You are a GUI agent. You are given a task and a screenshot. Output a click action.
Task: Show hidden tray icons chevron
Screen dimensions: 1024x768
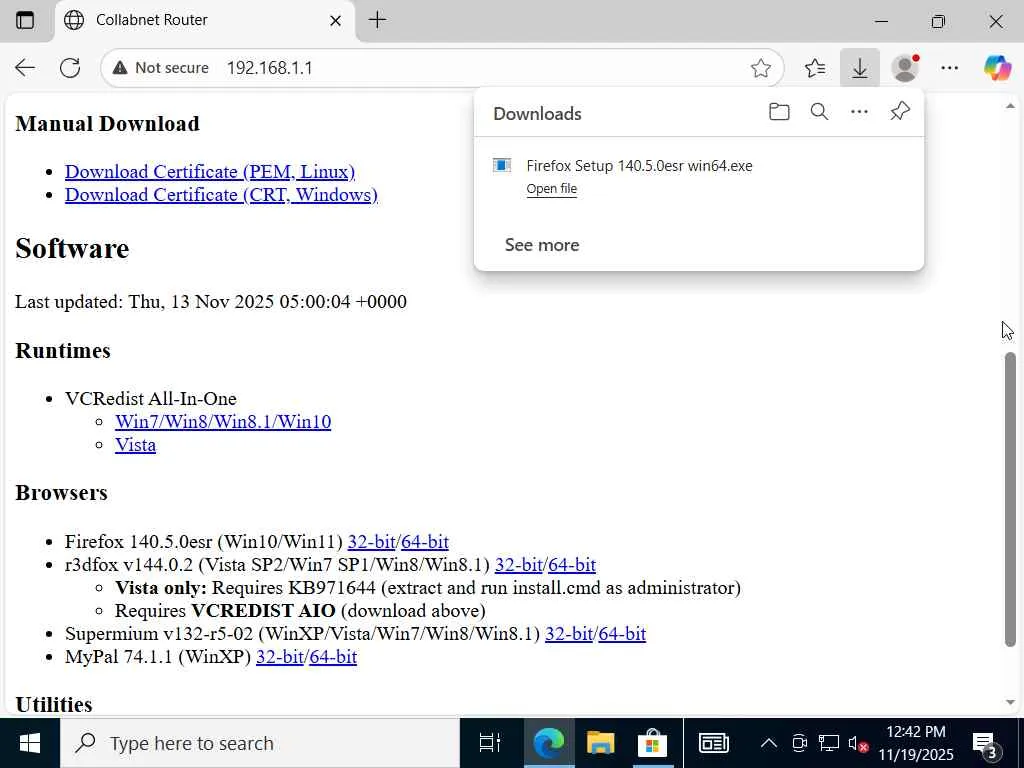(x=769, y=743)
